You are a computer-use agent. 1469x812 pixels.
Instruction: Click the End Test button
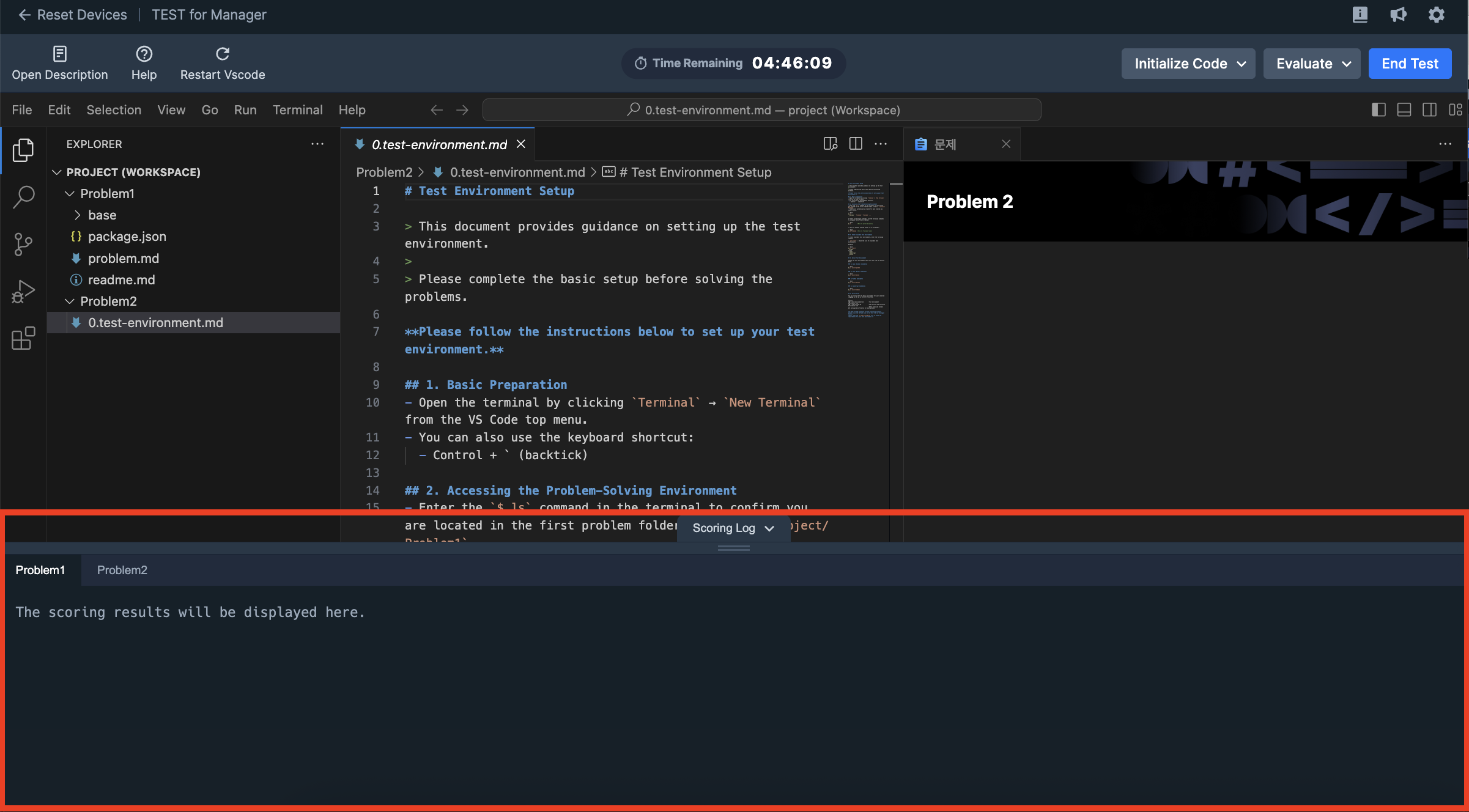pyautogui.click(x=1409, y=64)
